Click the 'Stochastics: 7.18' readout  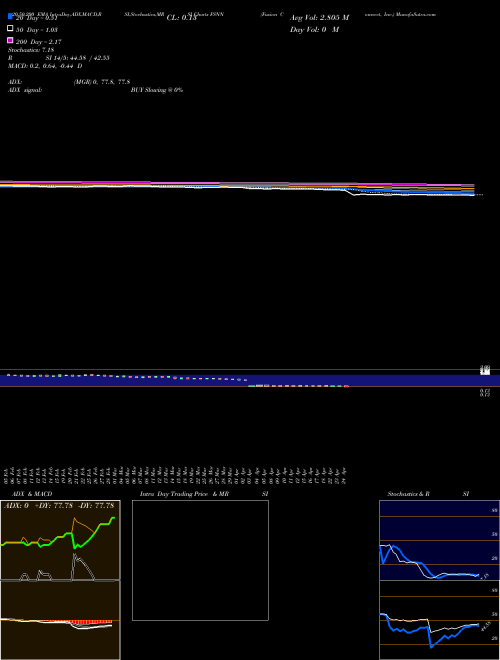pos(31,50)
